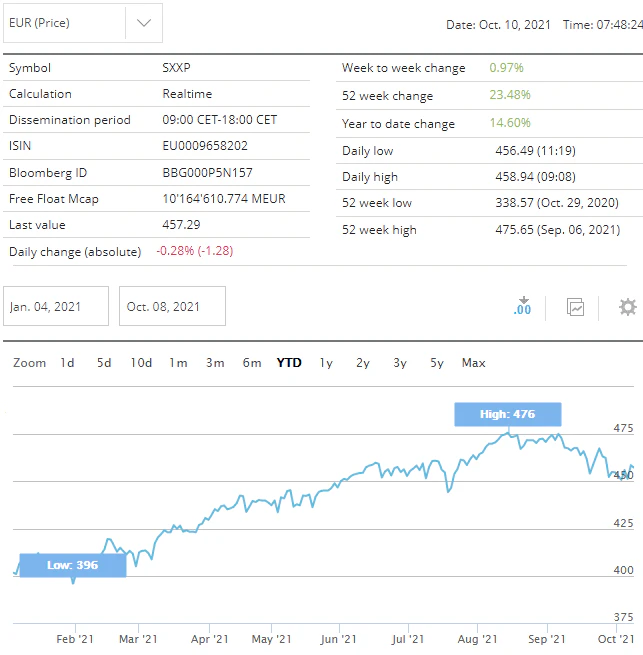The height and width of the screenshot is (655, 643).
Task: Select the 6m zoom range
Action: pos(252,363)
